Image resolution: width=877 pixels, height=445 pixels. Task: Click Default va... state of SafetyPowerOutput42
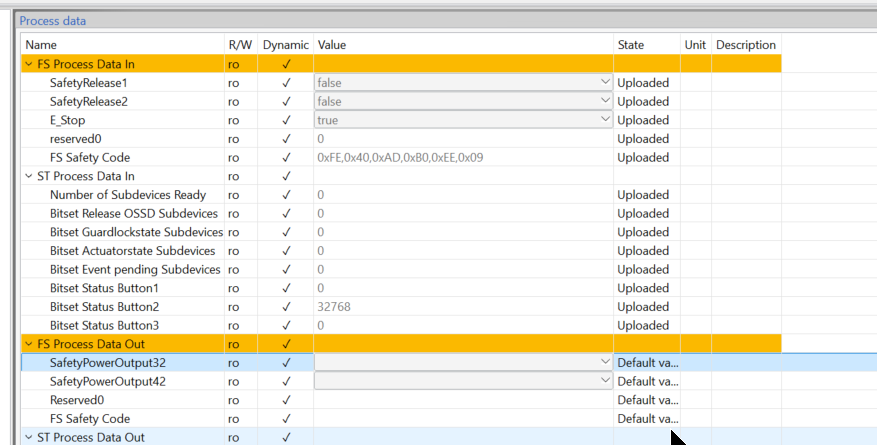[648, 381]
